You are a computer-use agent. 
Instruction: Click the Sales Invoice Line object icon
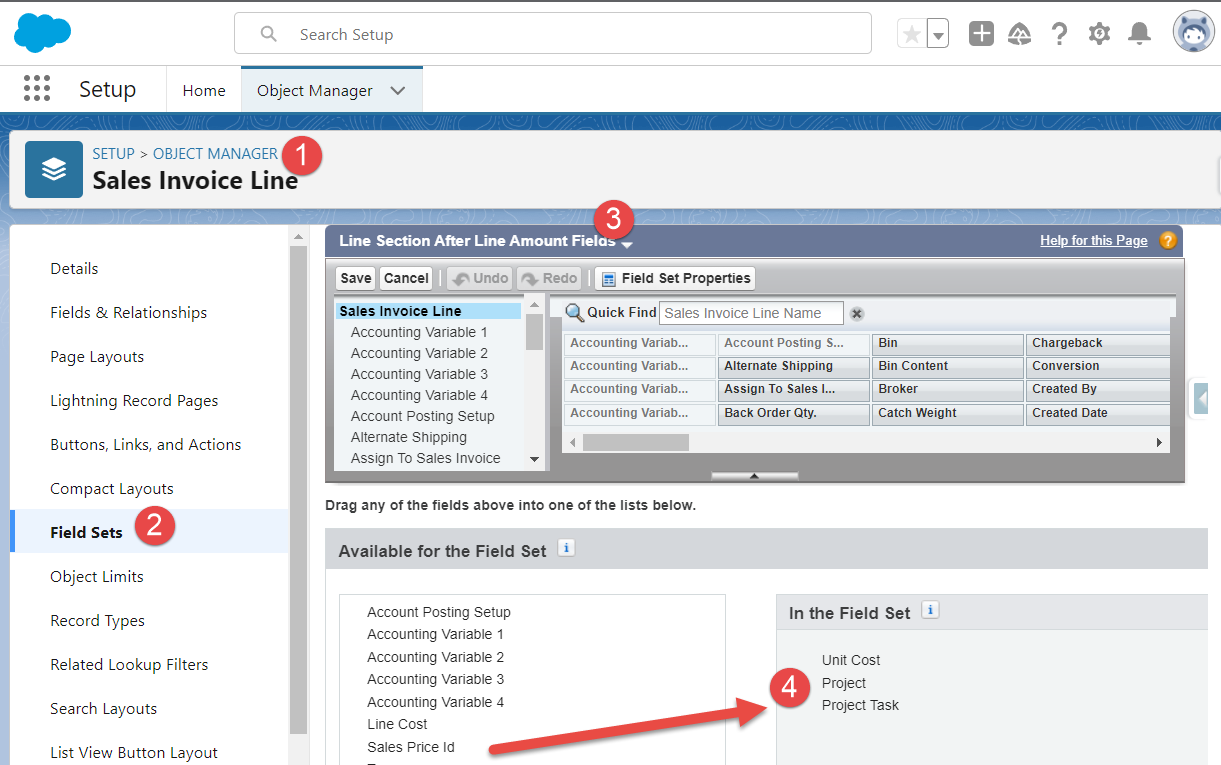click(54, 169)
